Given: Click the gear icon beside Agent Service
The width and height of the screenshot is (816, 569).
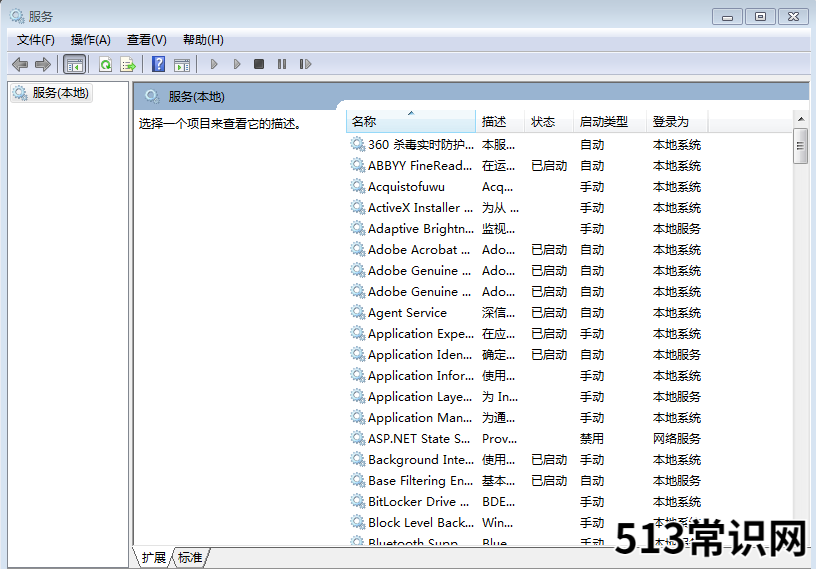Looking at the screenshot, I should point(357,312).
